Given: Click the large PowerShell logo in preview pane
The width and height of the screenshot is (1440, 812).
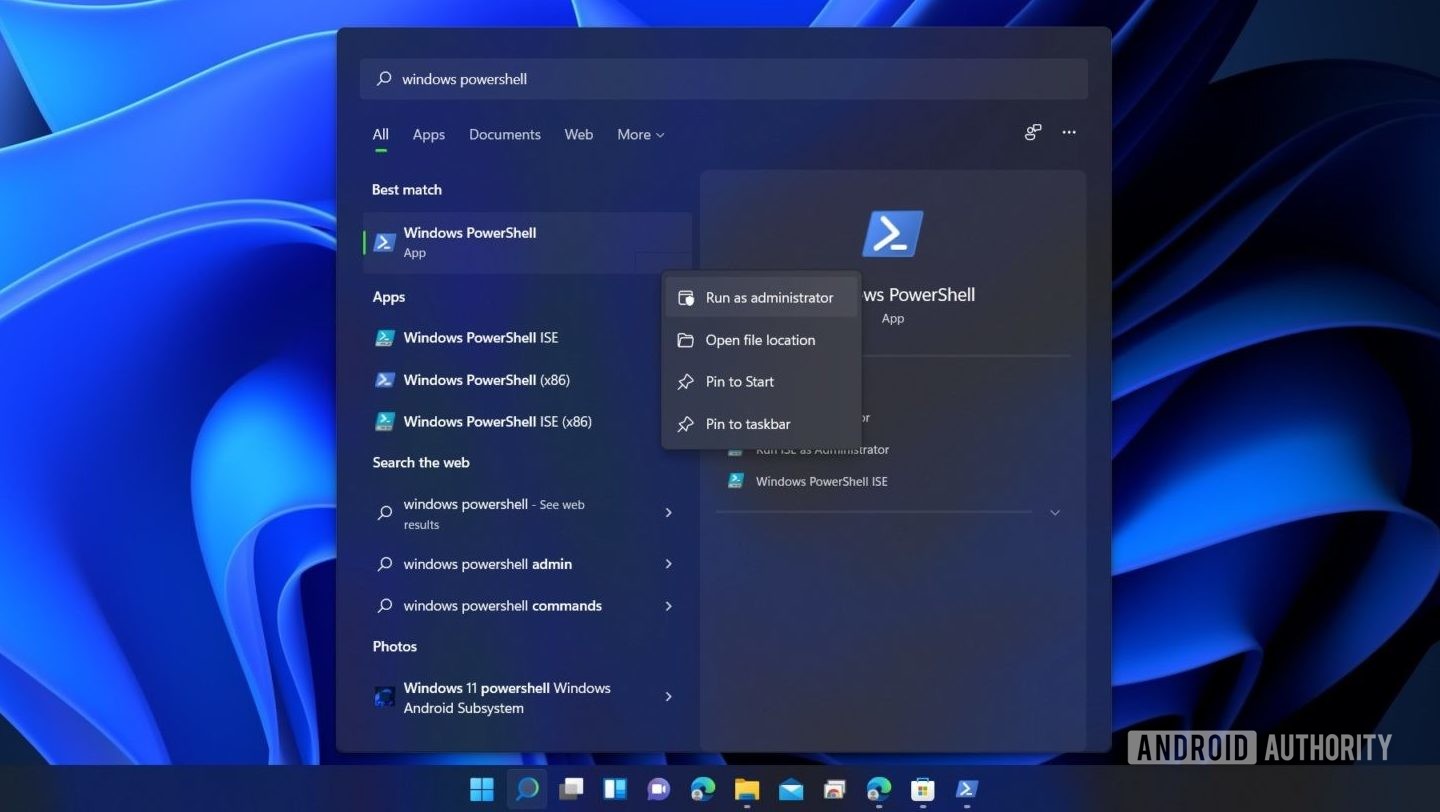Looking at the screenshot, I should coord(893,233).
